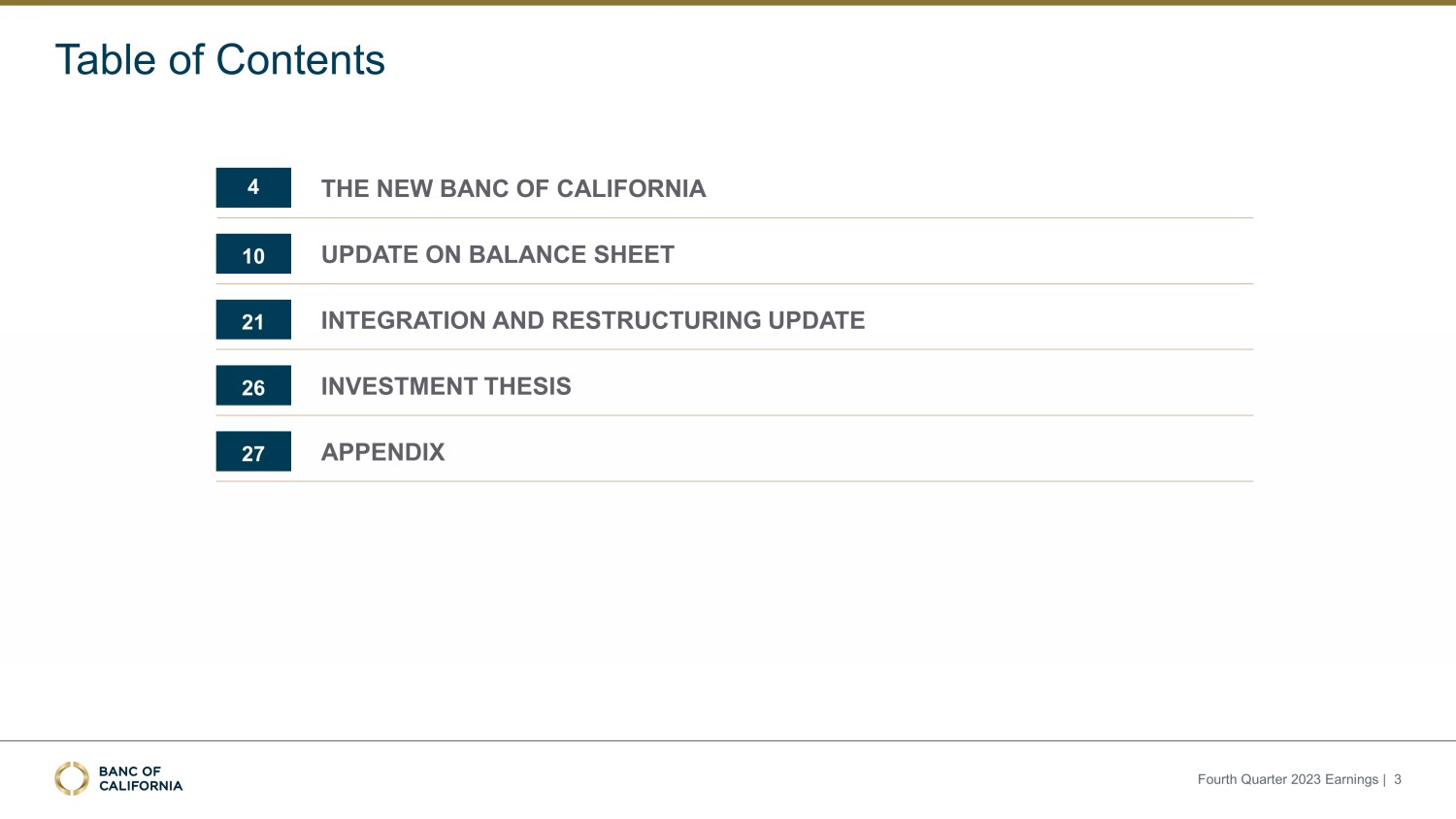
Task: Go to "Update on Balance Sheet" section
Action: pos(497,254)
